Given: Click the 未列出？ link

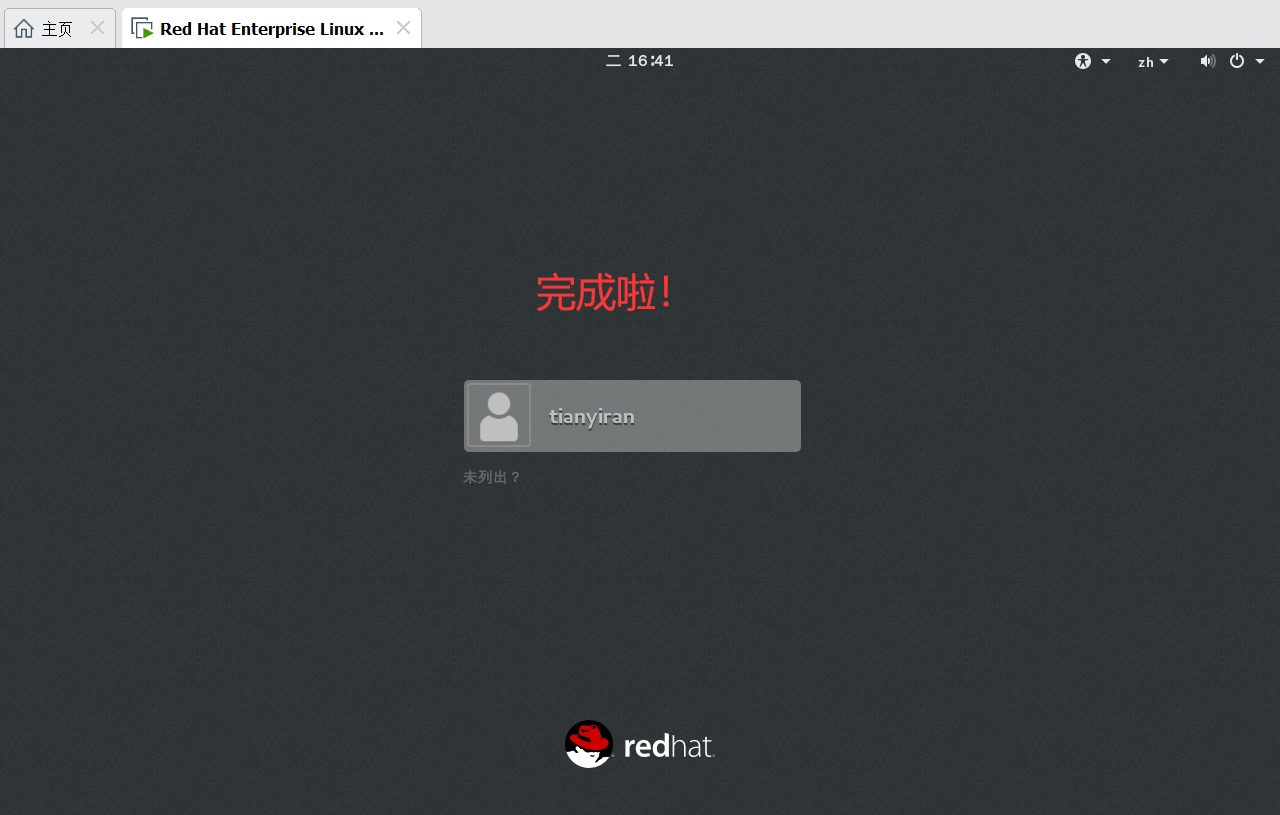Looking at the screenshot, I should coord(492,477).
